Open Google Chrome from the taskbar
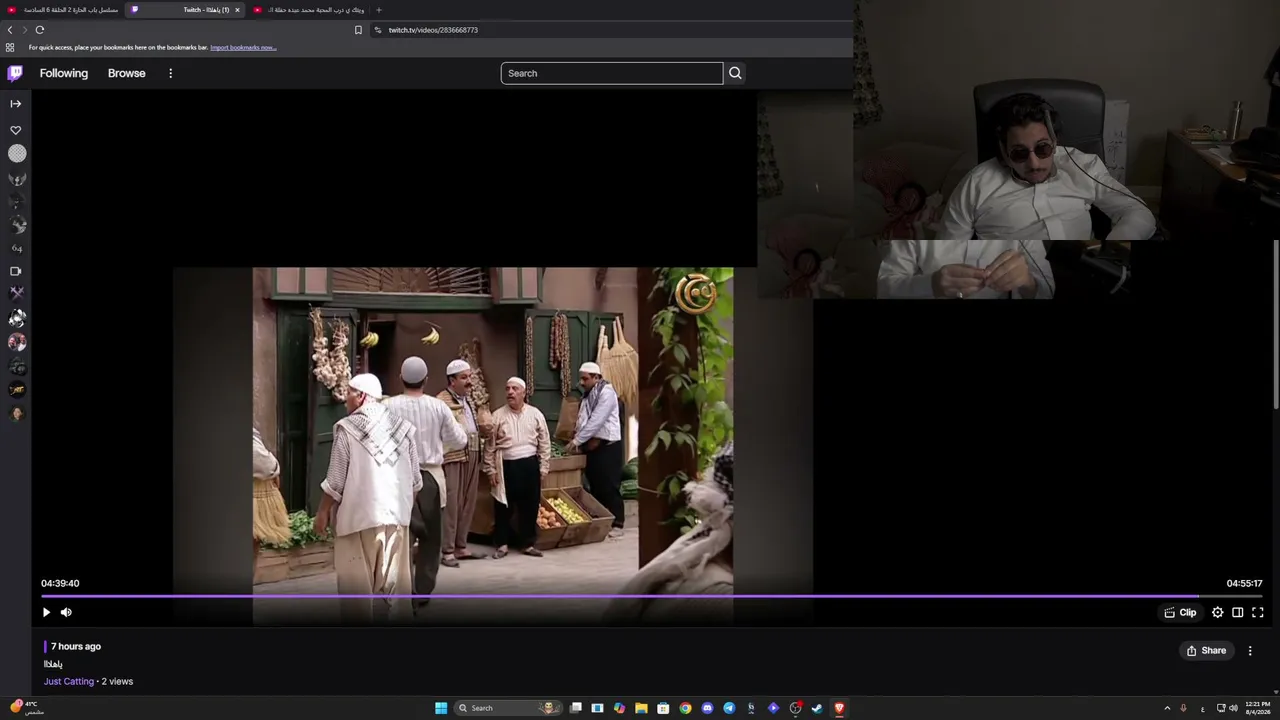Image resolution: width=1280 pixels, height=720 pixels. coord(685,708)
